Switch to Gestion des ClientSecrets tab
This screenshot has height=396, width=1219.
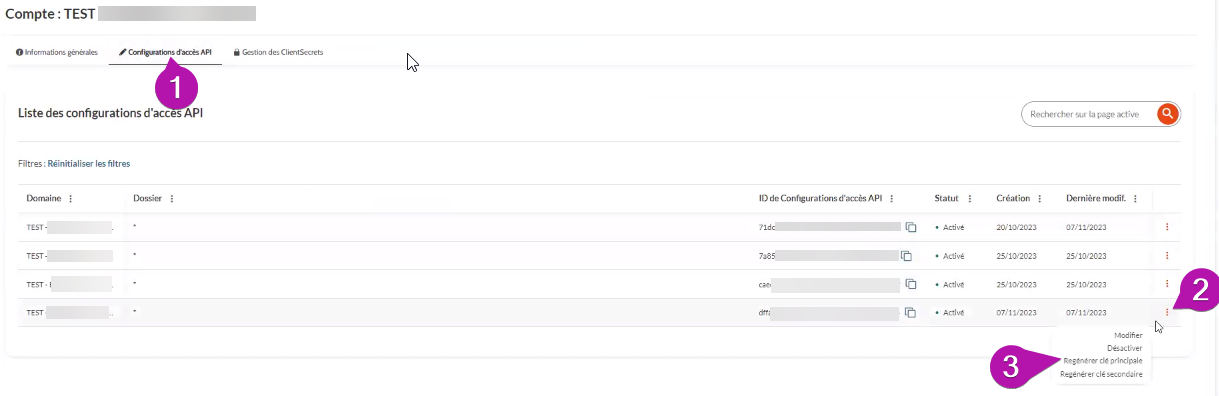(278, 51)
